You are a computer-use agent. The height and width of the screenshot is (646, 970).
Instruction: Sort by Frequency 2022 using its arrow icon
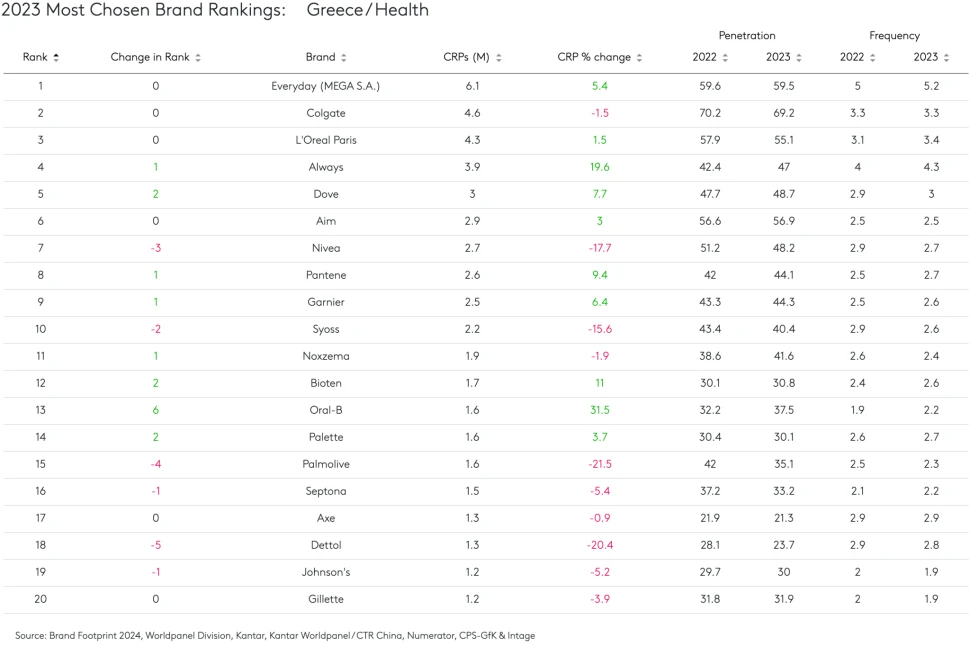point(873,58)
